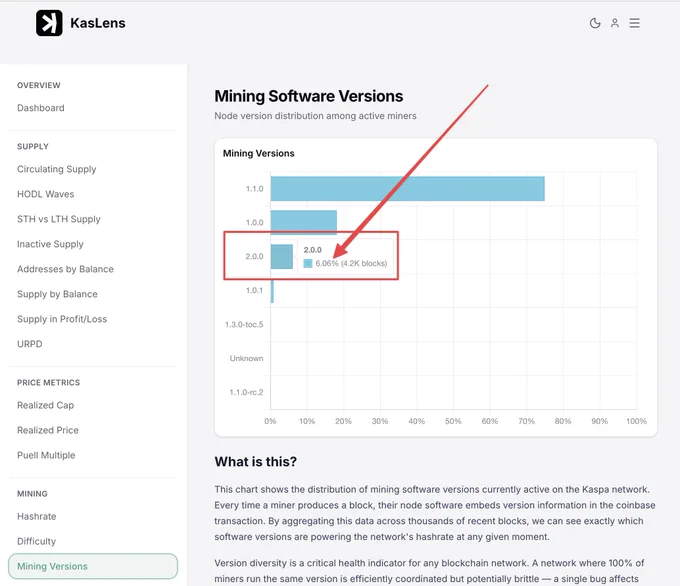Select the highlighted Mining Versions item
Image resolution: width=680 pixels, height=586 pixels.
[x=93, y=566]
